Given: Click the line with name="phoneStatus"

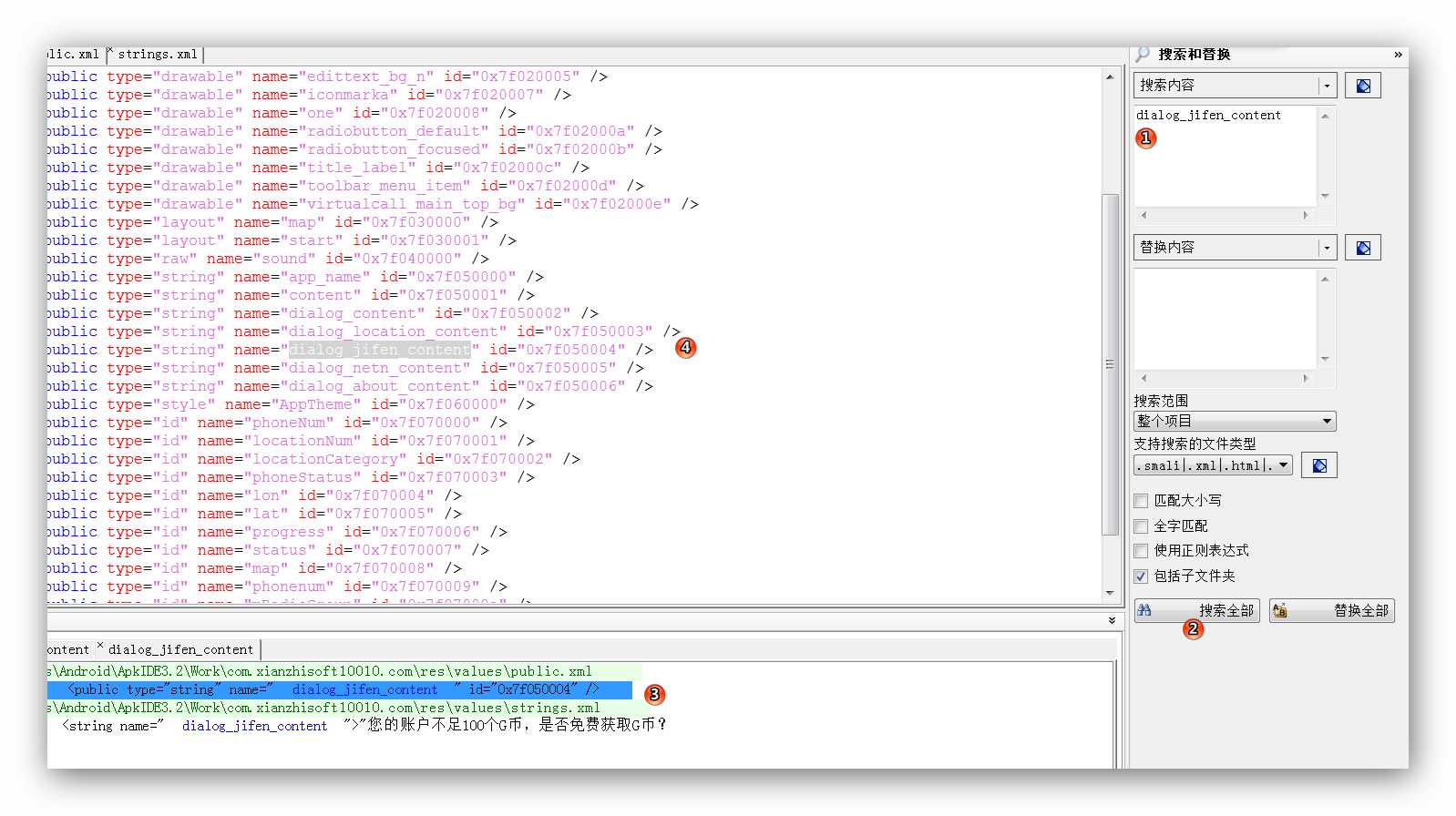Looking at the screenshot, I should pyautogui.click(x=292, y=477).
